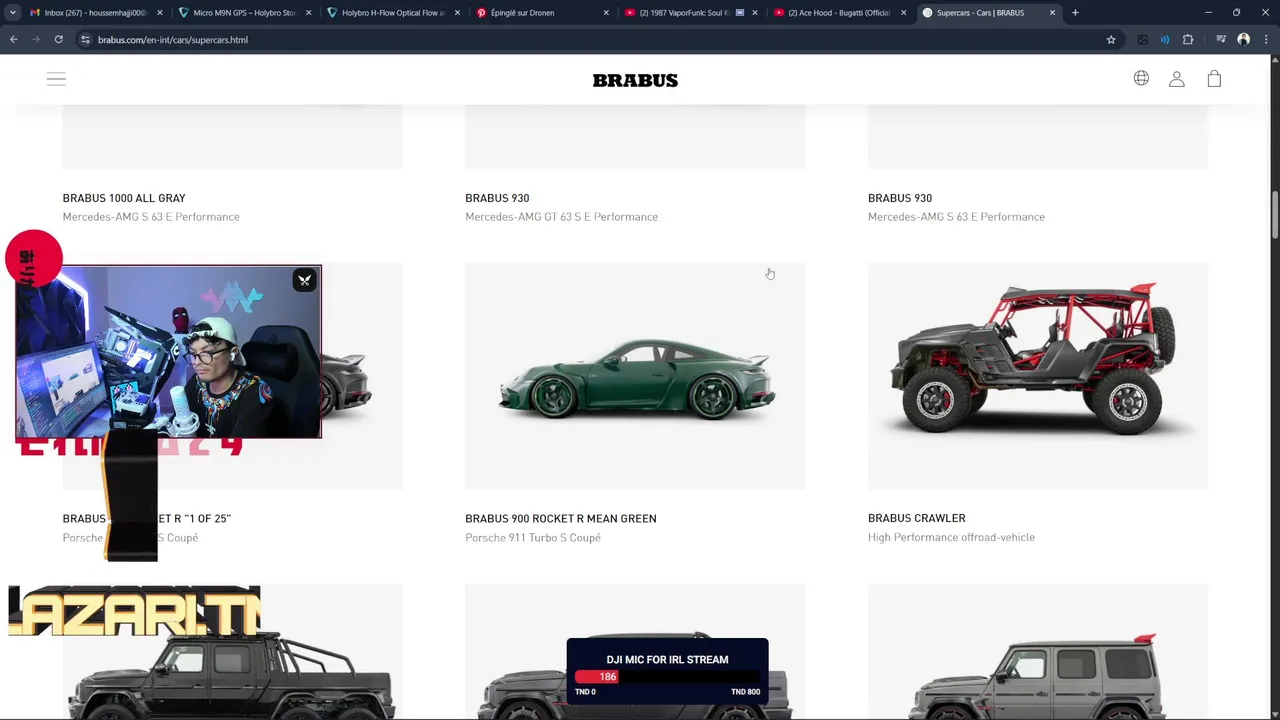Open BRABUS 930 AMG S 63 listing
This screenshot has height=720, width=1280.
coord(900,198)
